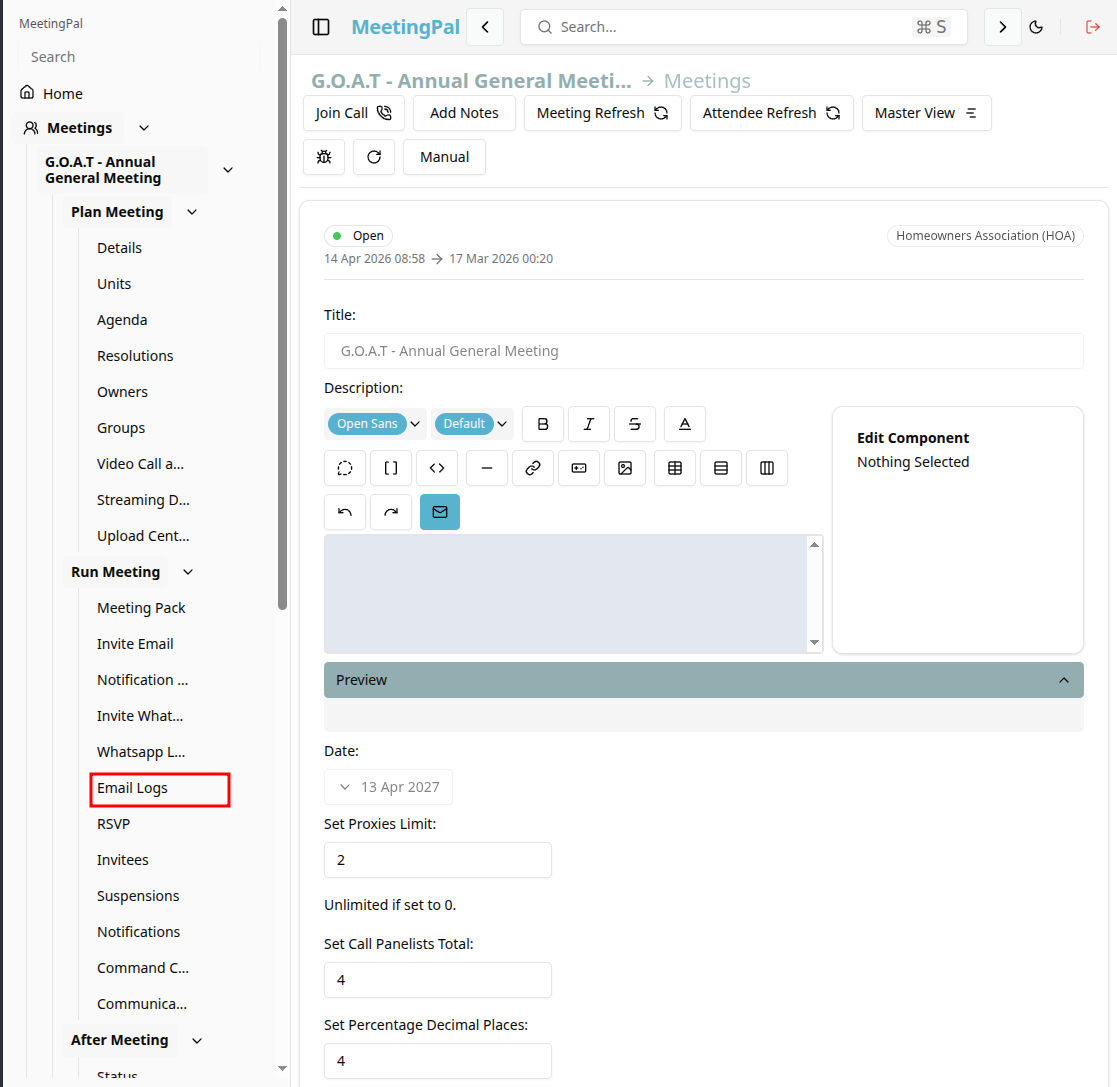Click the Manual button

(445, 157)
